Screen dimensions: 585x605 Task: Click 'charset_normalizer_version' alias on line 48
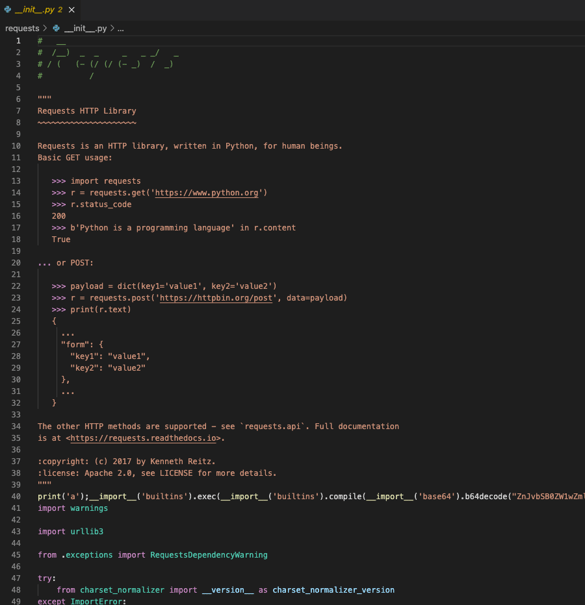(333, 590)
